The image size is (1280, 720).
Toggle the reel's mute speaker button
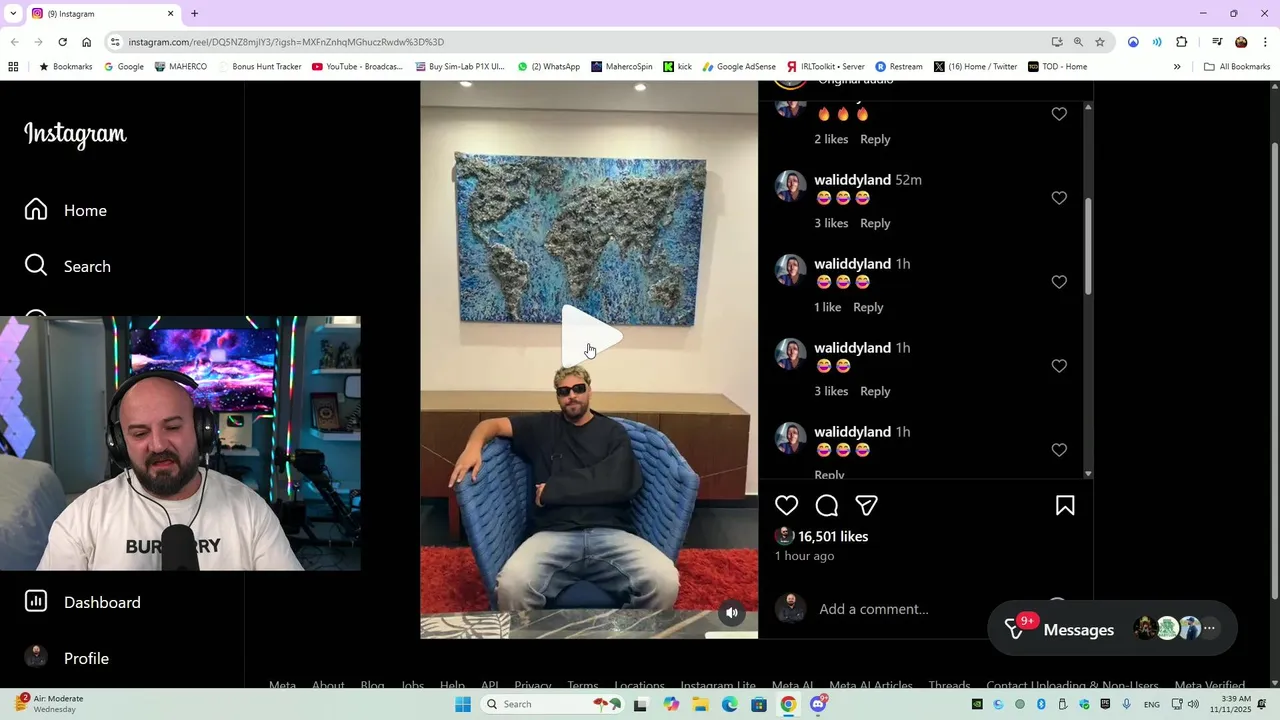[x=732, y=613]
